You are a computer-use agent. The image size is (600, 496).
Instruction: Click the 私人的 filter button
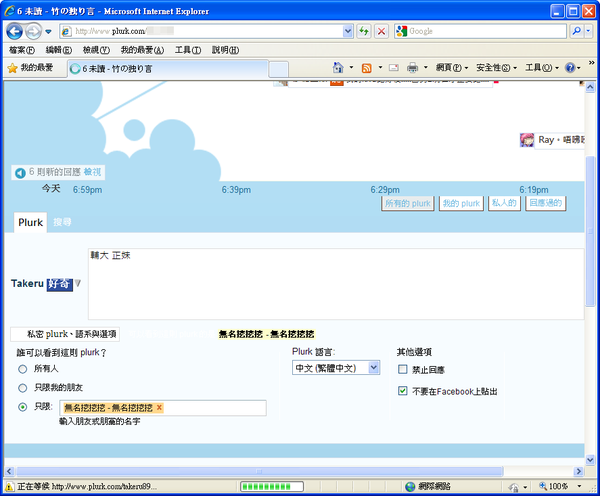coord(504,203)
